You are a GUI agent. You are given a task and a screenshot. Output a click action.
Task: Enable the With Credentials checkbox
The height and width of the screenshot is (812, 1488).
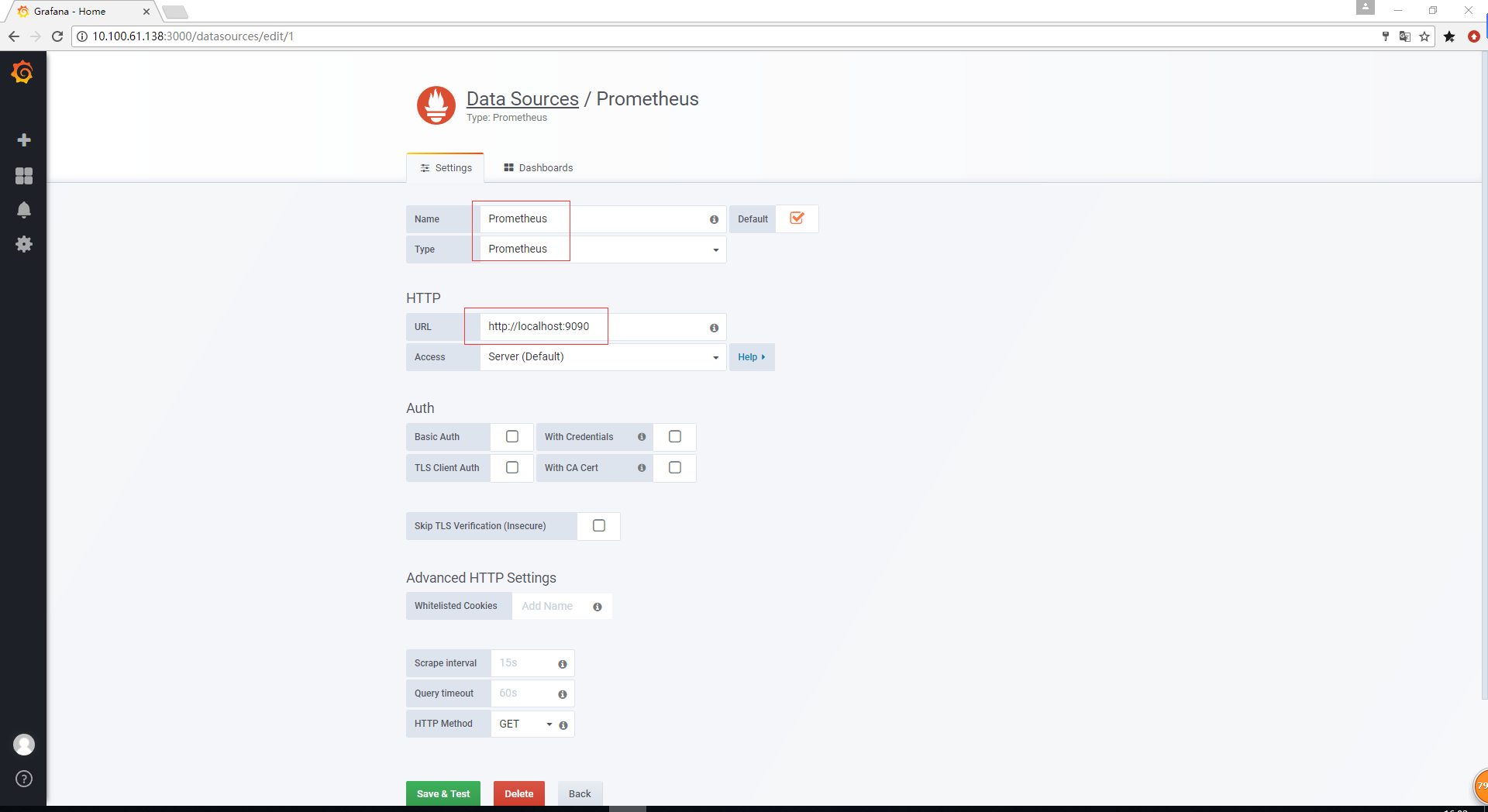(x=675, y=437)
